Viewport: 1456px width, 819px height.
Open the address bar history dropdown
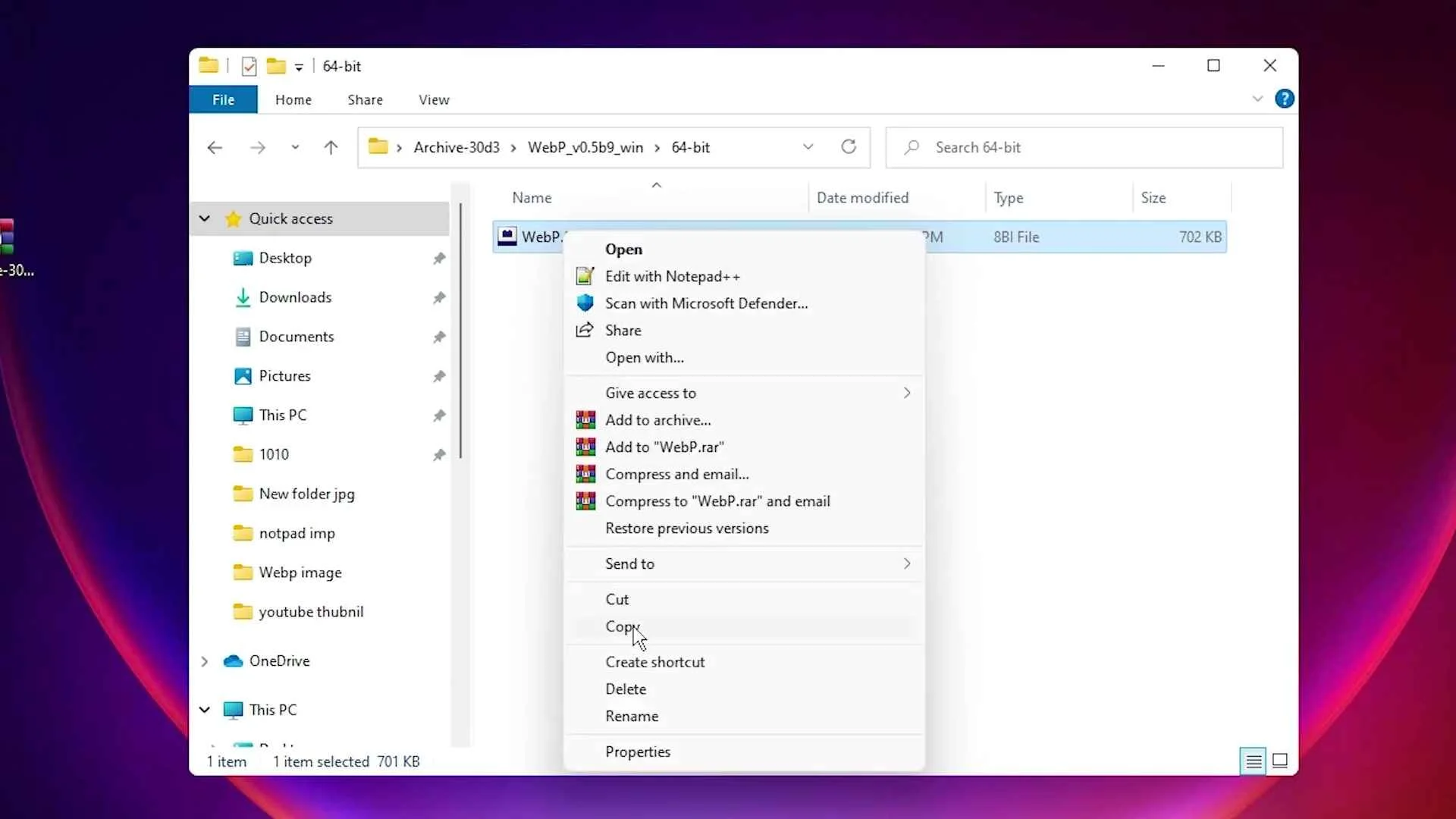808,147
